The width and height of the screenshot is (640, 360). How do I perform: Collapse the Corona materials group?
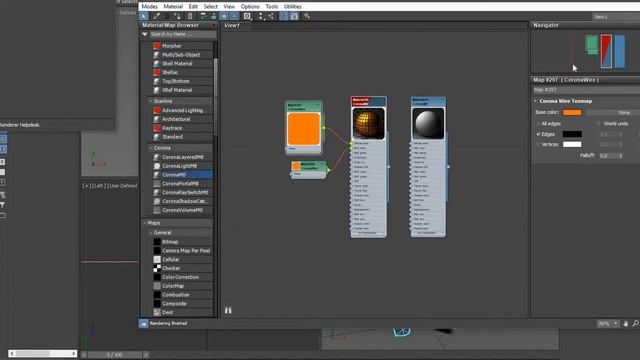(x=151, y=148)
